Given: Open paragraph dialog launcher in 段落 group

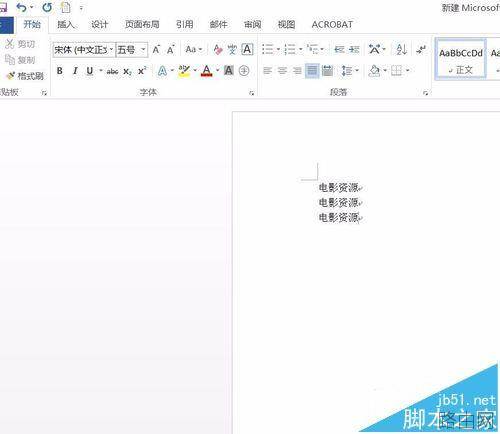Looking at the screenshot, I should tap(425, 93).
